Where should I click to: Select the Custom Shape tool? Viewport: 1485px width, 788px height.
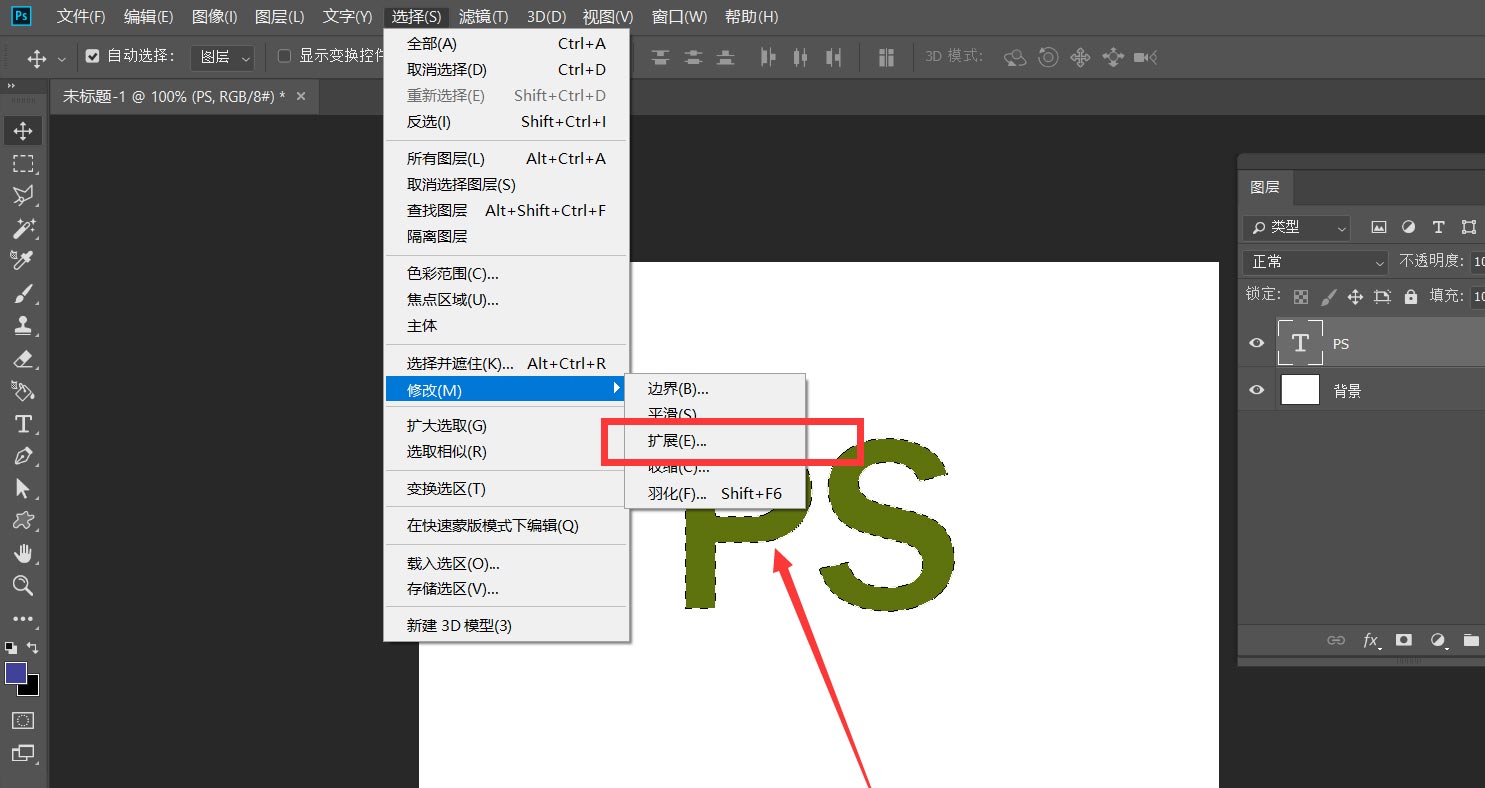(23, 521)
